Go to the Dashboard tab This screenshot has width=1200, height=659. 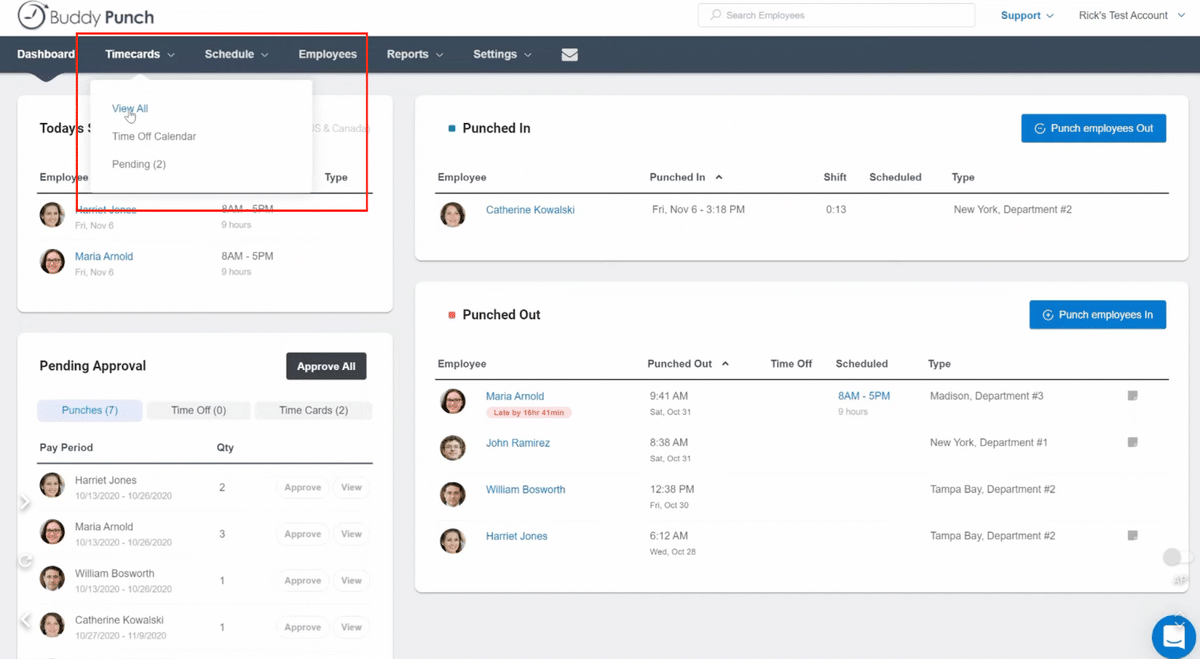point(46,54)
